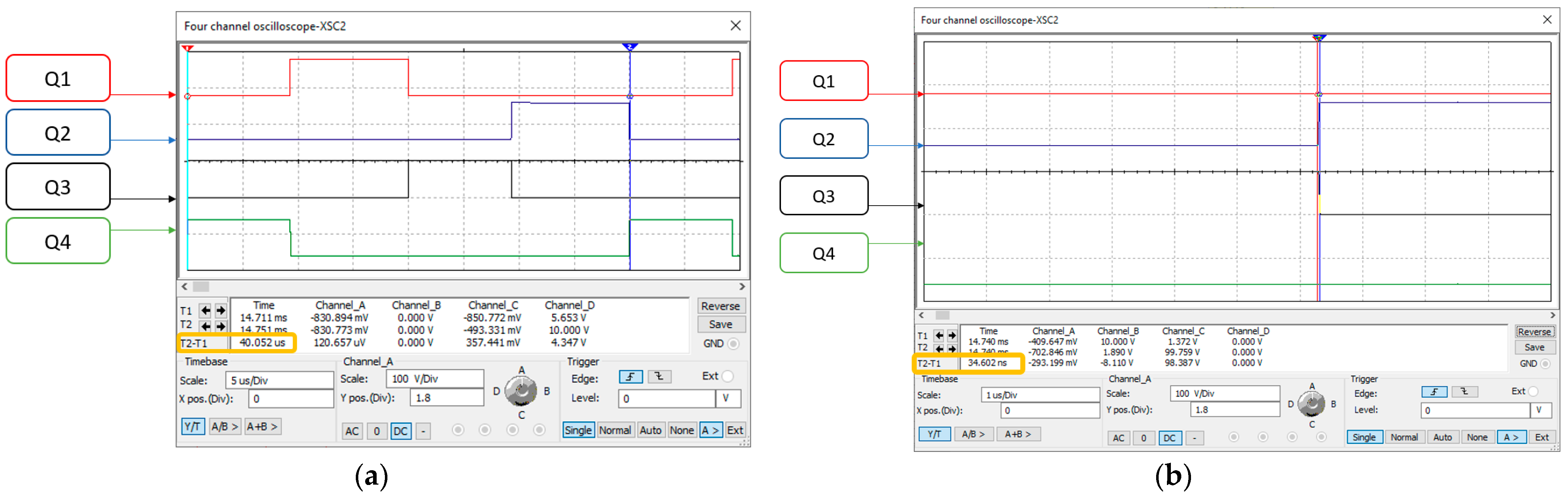Click the blue T2 cursor marker in oscilloscope (a)
Viewport: 1568px width, 499px height.
pos(629,47)
